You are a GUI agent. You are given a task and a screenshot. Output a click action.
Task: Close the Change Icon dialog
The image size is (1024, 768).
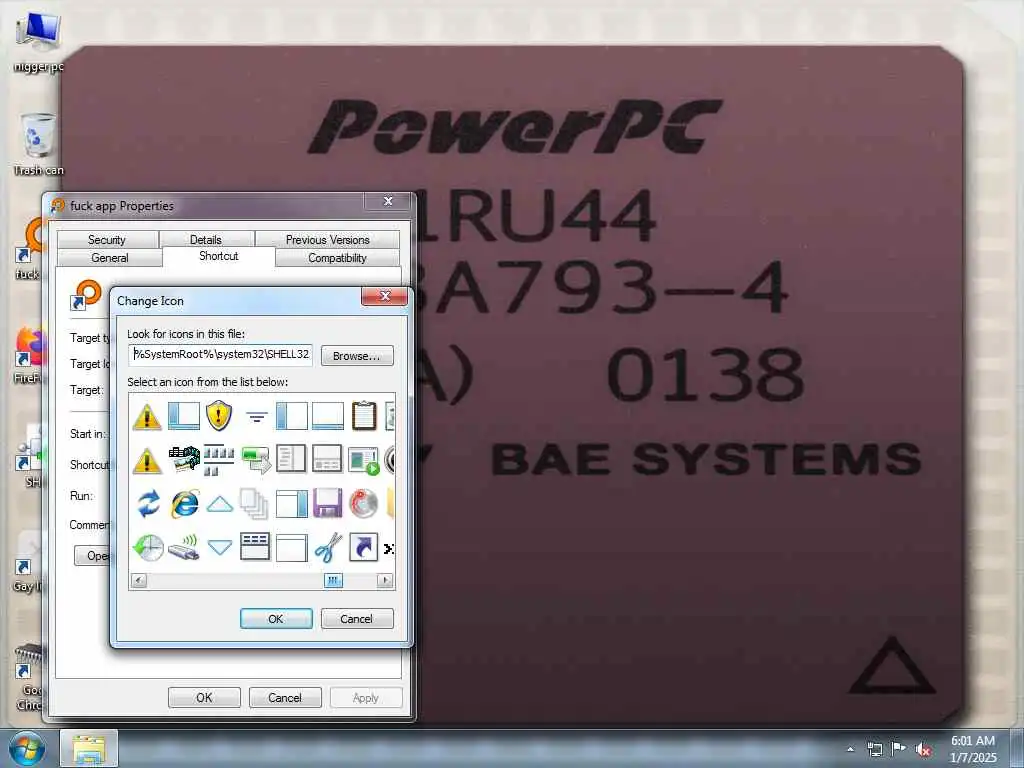(x=385, y=296)
